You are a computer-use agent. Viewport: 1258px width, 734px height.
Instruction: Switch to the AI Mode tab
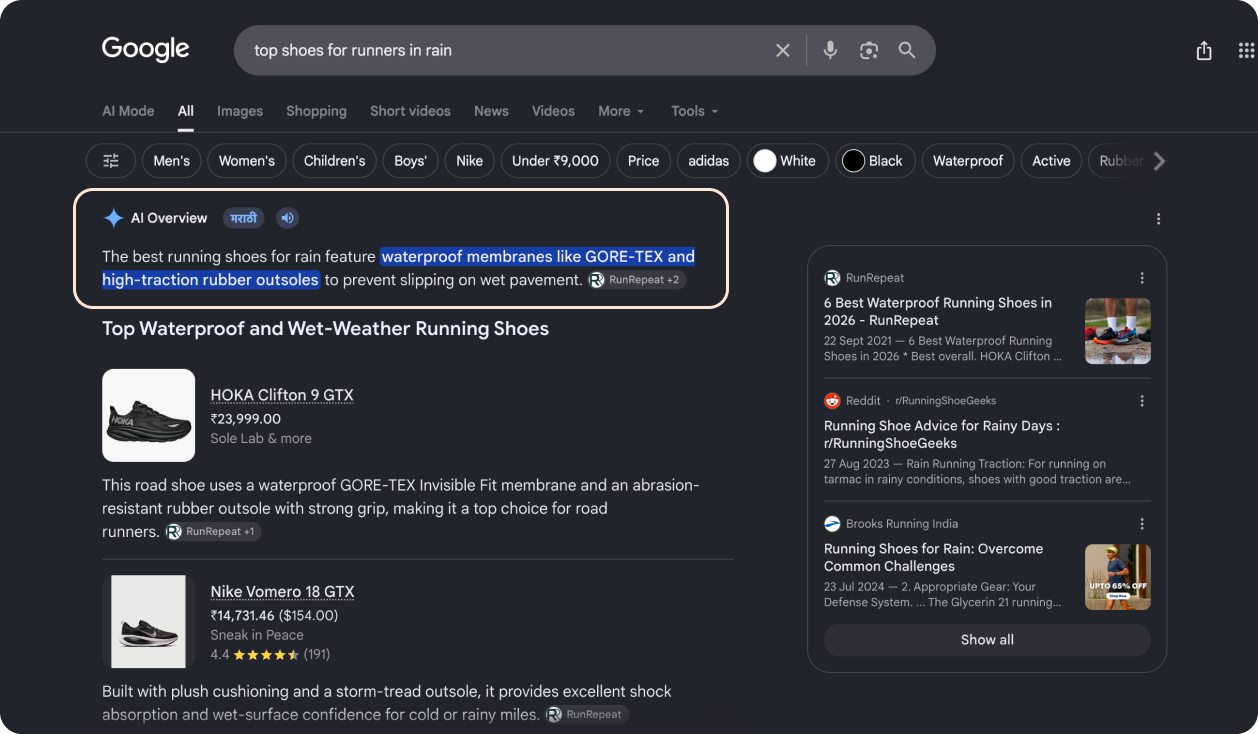pyautogui.click(x=128, y=111)
